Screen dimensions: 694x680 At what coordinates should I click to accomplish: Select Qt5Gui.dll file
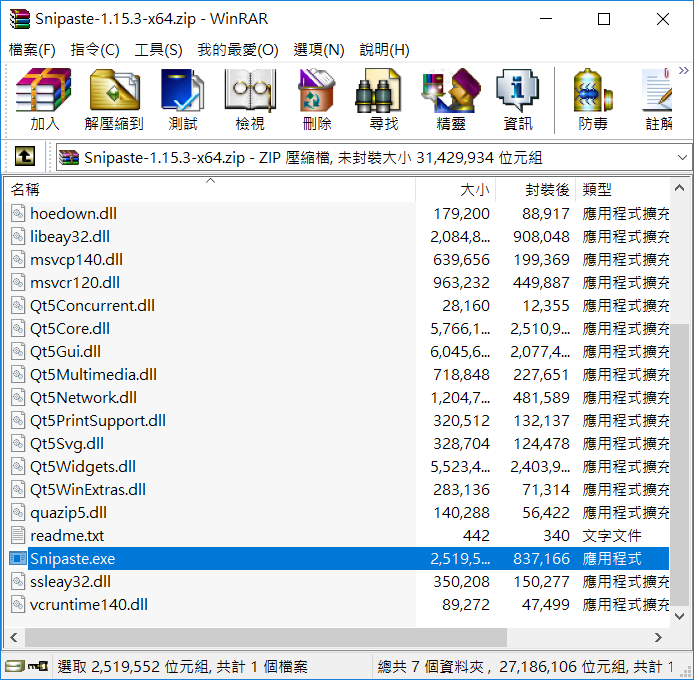pos(65,352)
